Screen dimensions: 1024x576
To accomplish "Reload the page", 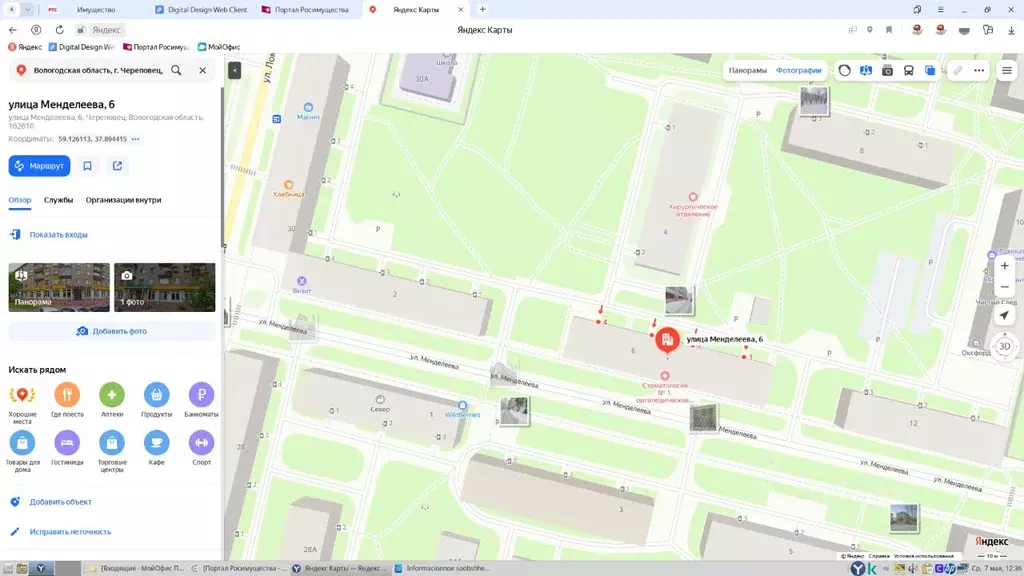I will [59, 30].
